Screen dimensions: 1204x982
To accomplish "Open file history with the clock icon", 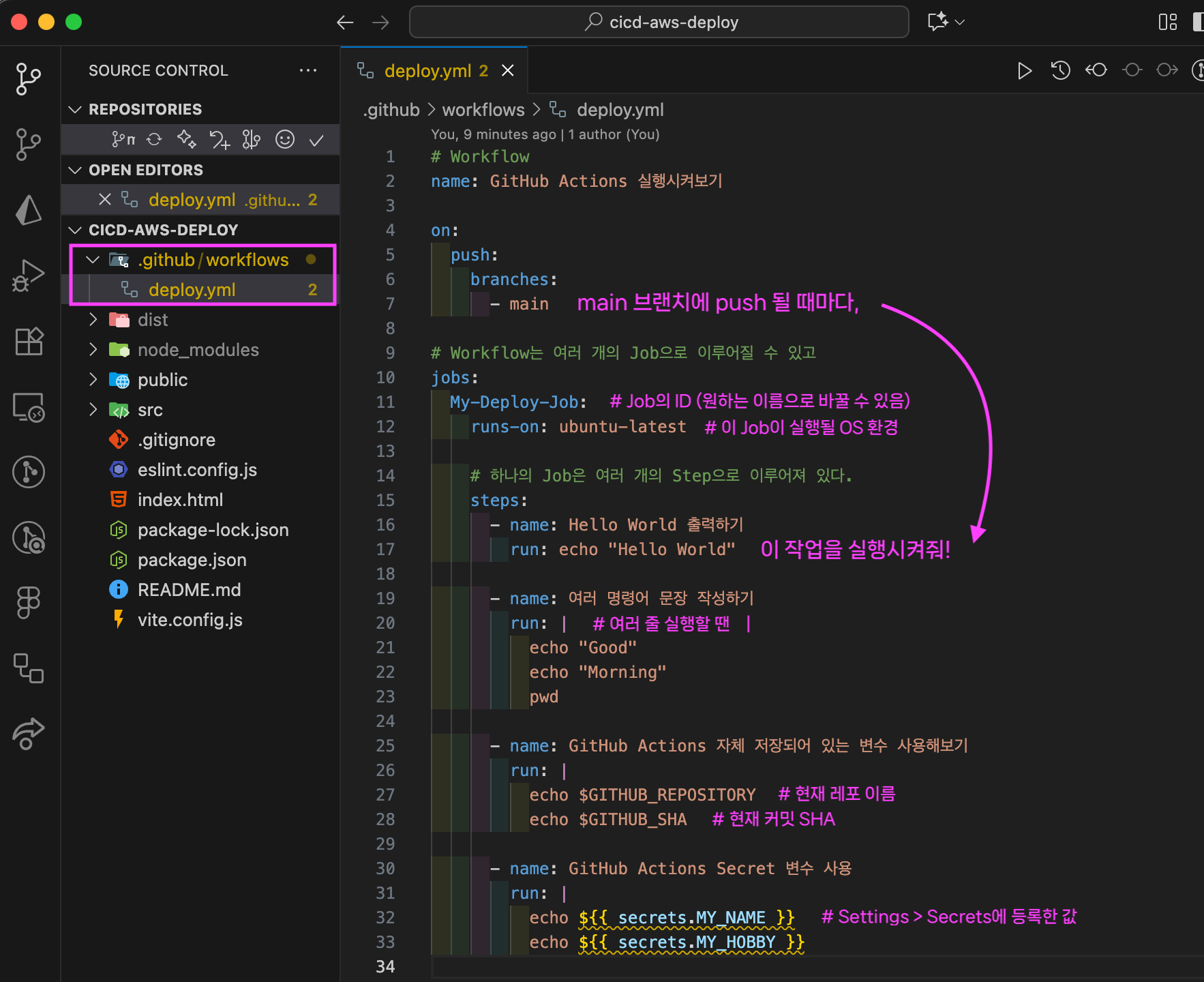I will (x=1060, y=70).
